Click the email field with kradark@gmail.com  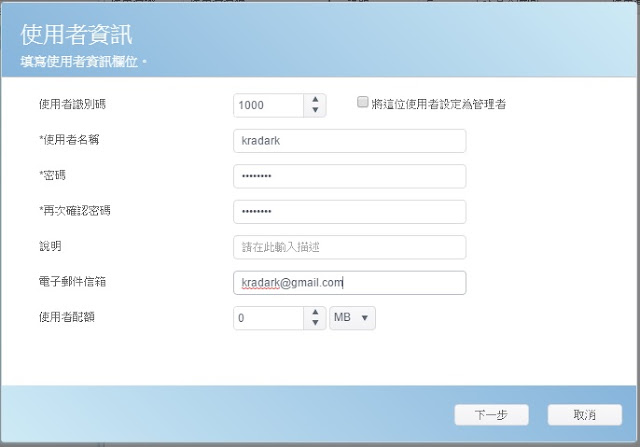point(349,282)
